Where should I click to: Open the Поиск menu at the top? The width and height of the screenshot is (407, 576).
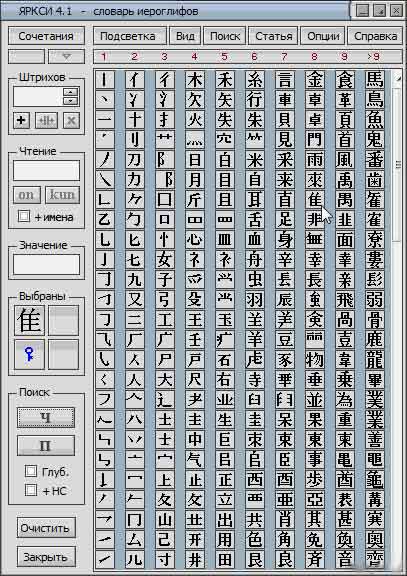[x=225, y=36]
